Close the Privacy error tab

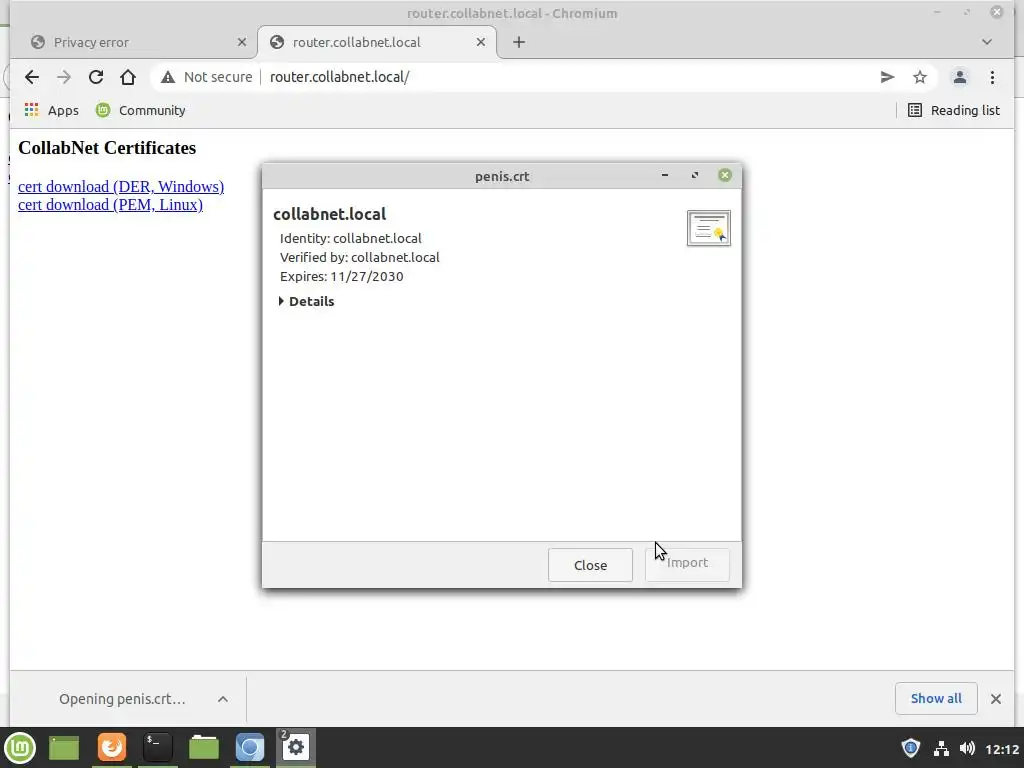click(x=242, y=42)
